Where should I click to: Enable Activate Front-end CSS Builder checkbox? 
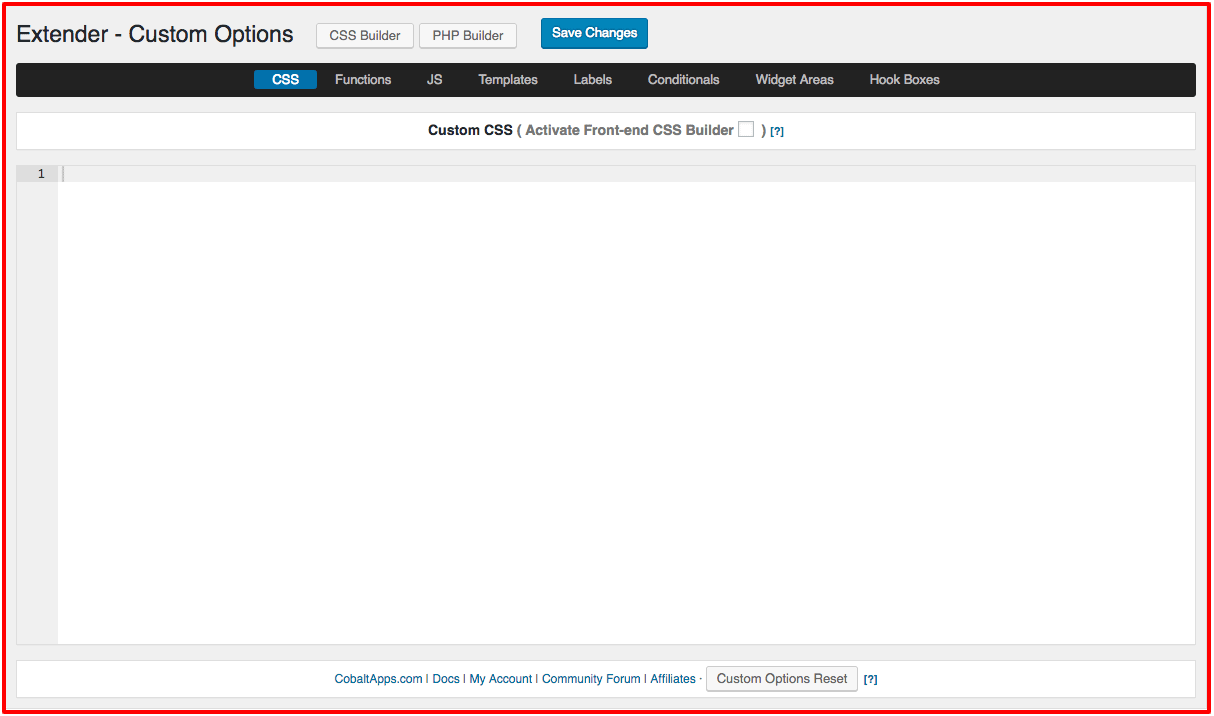(746, 130)
